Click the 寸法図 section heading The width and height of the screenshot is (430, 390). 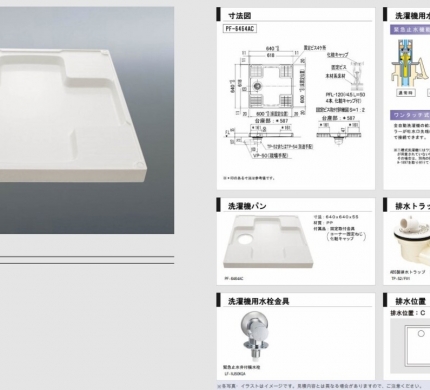point(239,16)
